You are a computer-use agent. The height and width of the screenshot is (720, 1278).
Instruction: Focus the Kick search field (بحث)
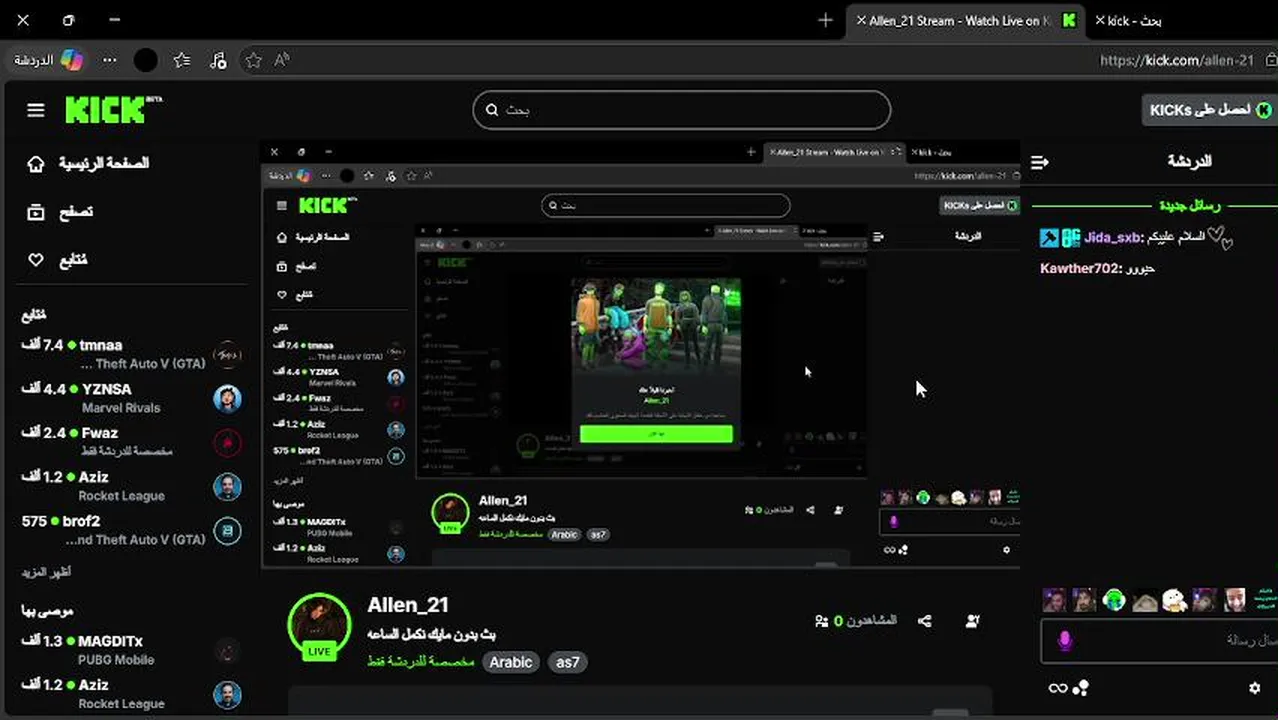tap(681, 110)
